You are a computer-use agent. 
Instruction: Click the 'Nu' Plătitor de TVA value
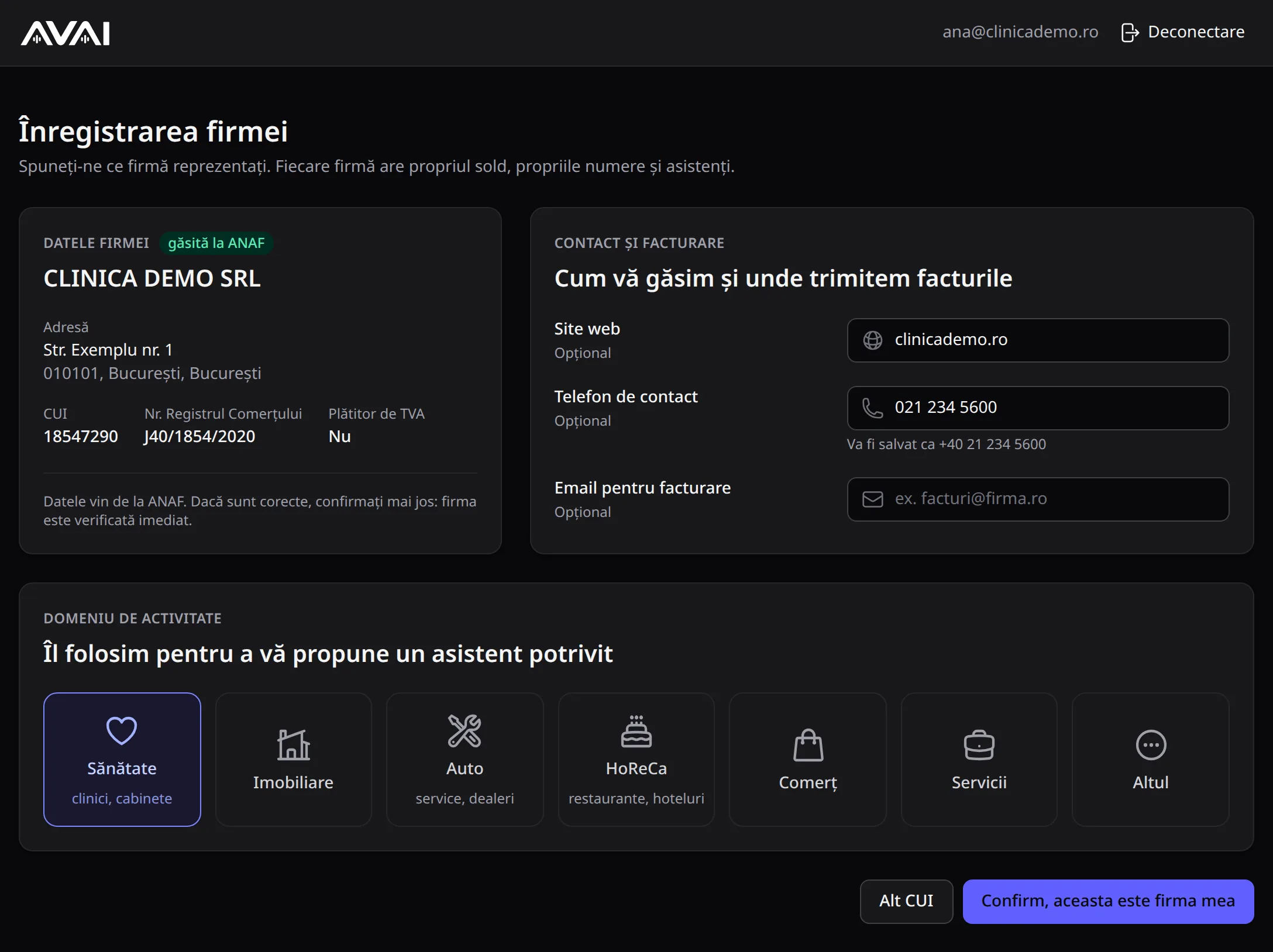coord(339,436)
